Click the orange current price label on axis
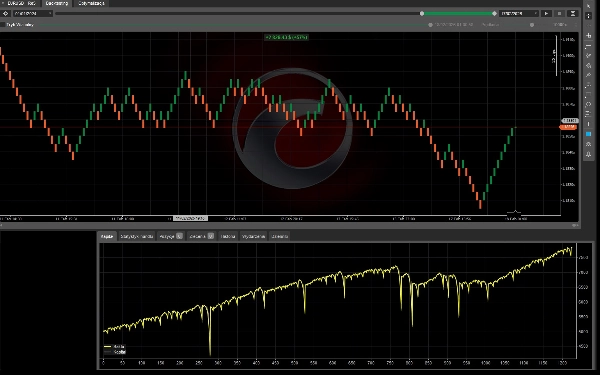The width and height of the screenshot is (600, 375). (x=569, y=127)
